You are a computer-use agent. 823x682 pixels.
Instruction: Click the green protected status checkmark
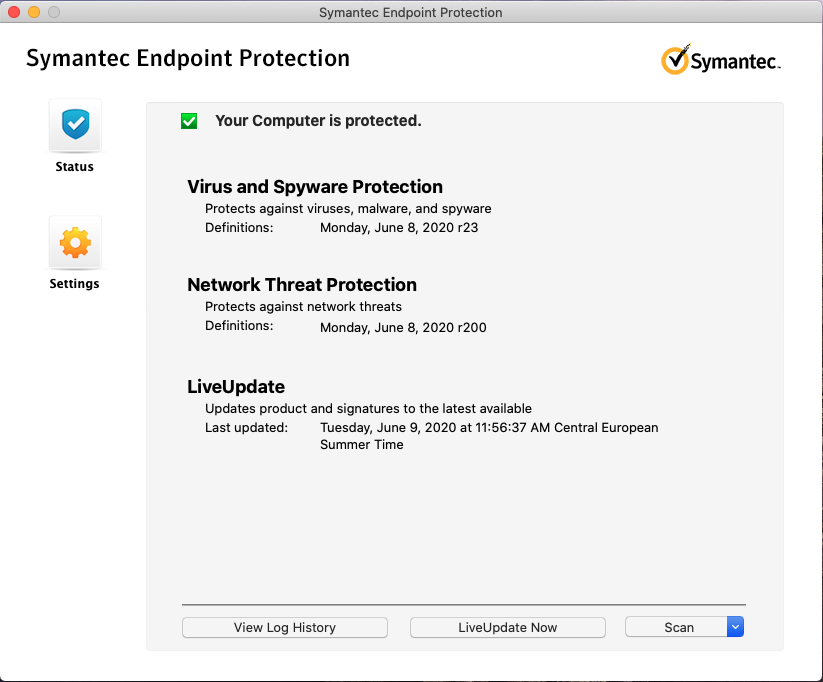click(189, 121)
